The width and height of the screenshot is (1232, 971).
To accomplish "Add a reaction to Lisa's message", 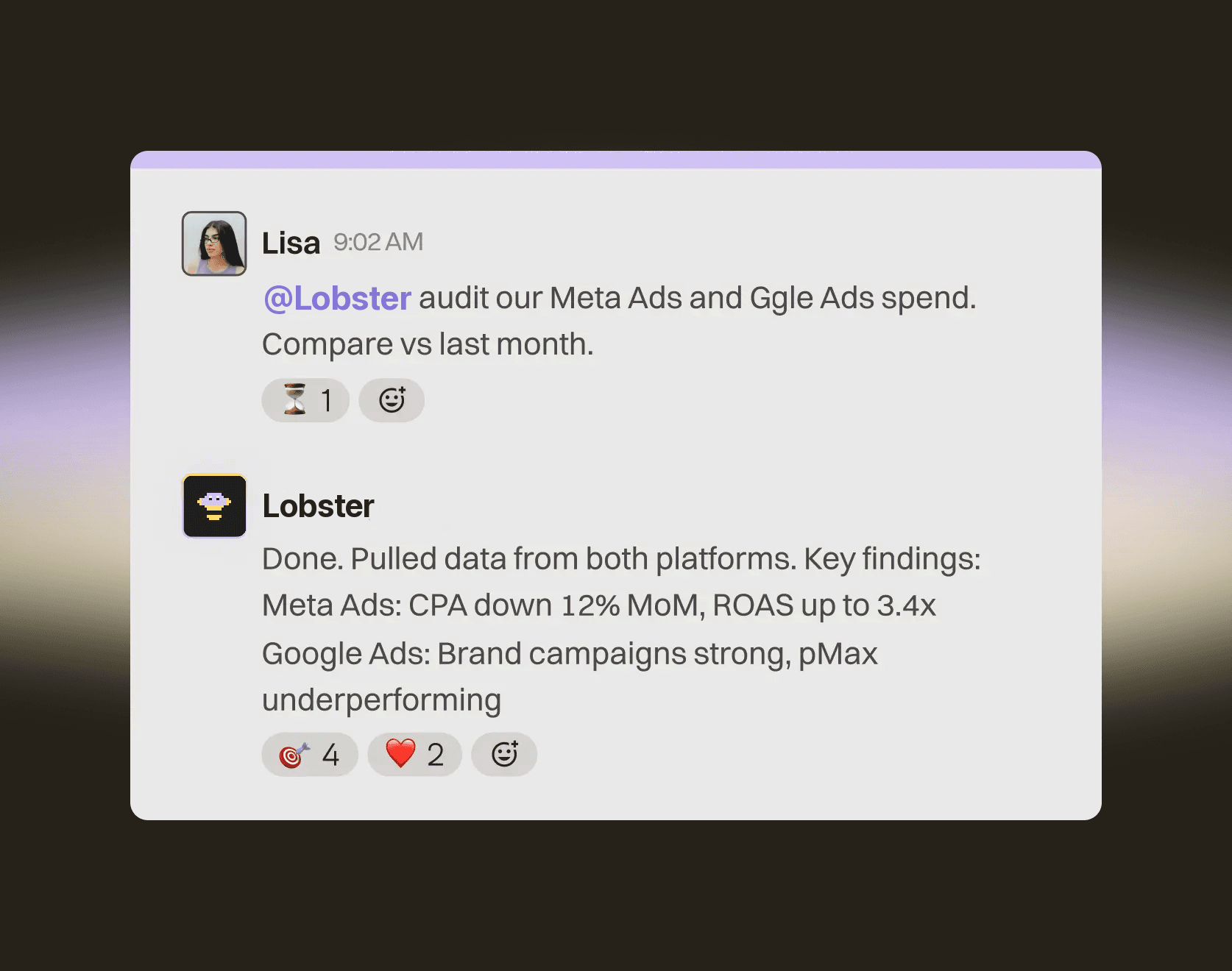I will [392, 400].
